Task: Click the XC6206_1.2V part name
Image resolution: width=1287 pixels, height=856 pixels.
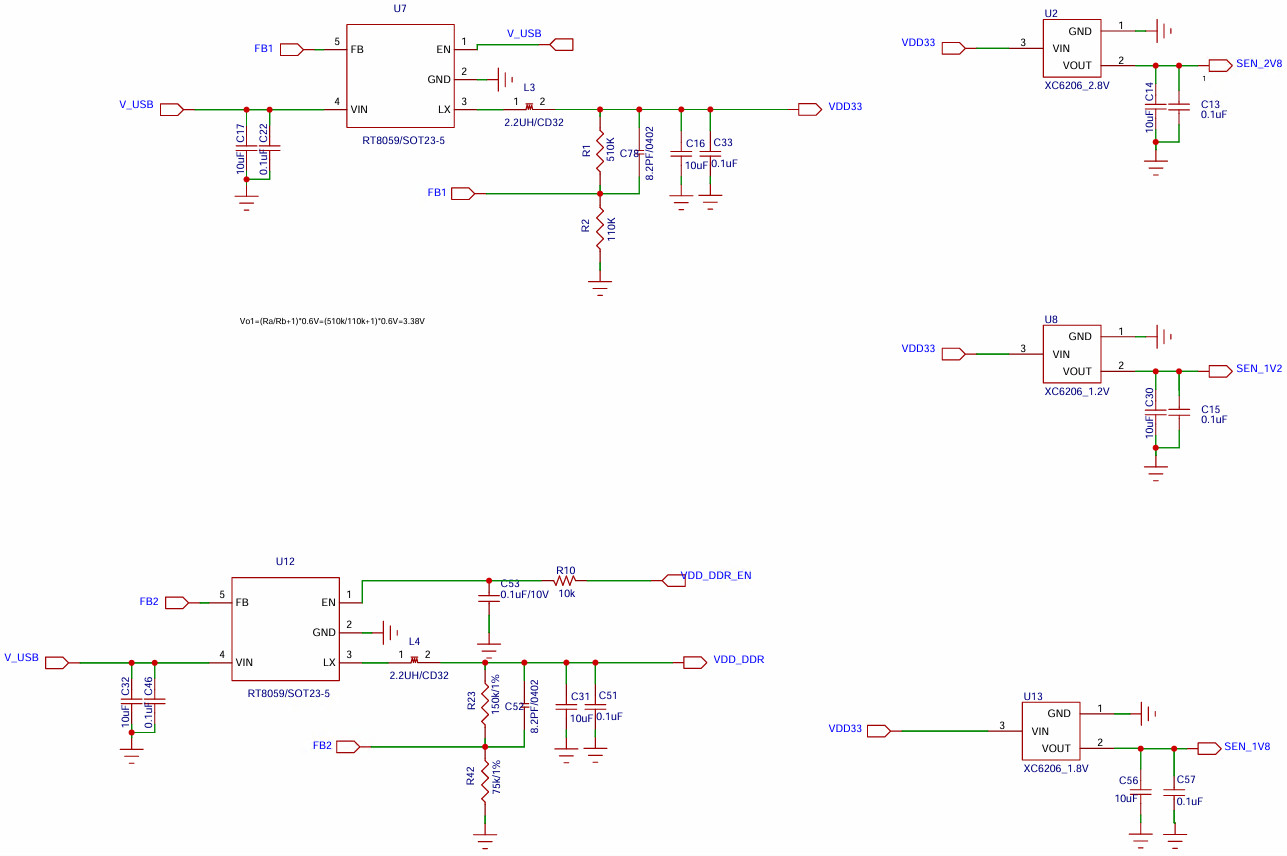Action: click(1077, 392)
